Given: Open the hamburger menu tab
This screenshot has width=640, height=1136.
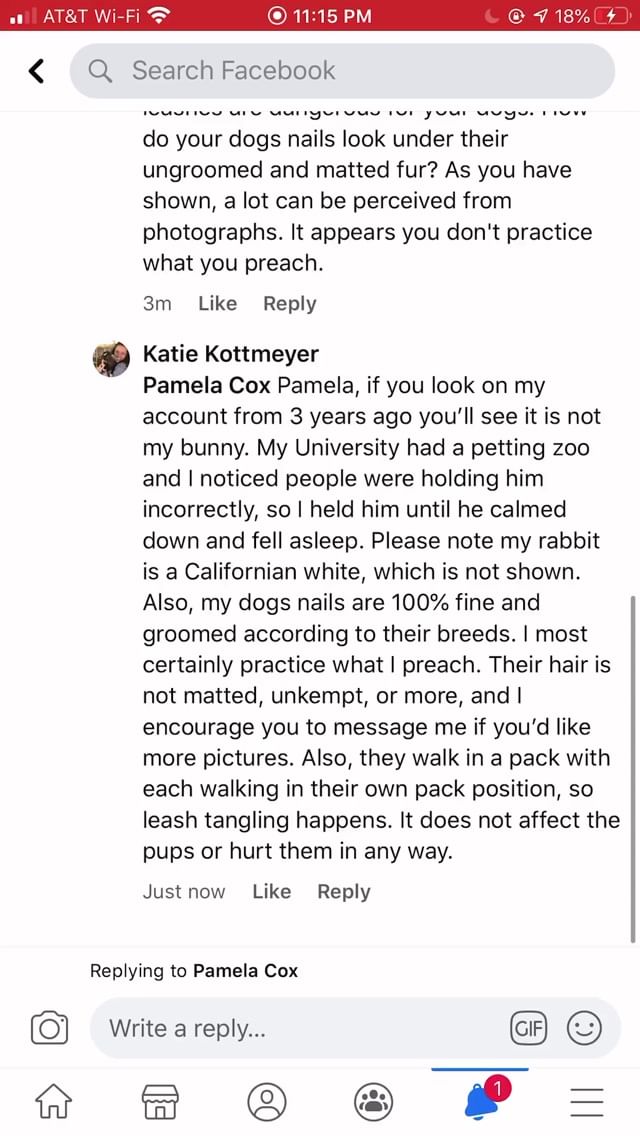Looking at the screenshot, I should 588,1102.
